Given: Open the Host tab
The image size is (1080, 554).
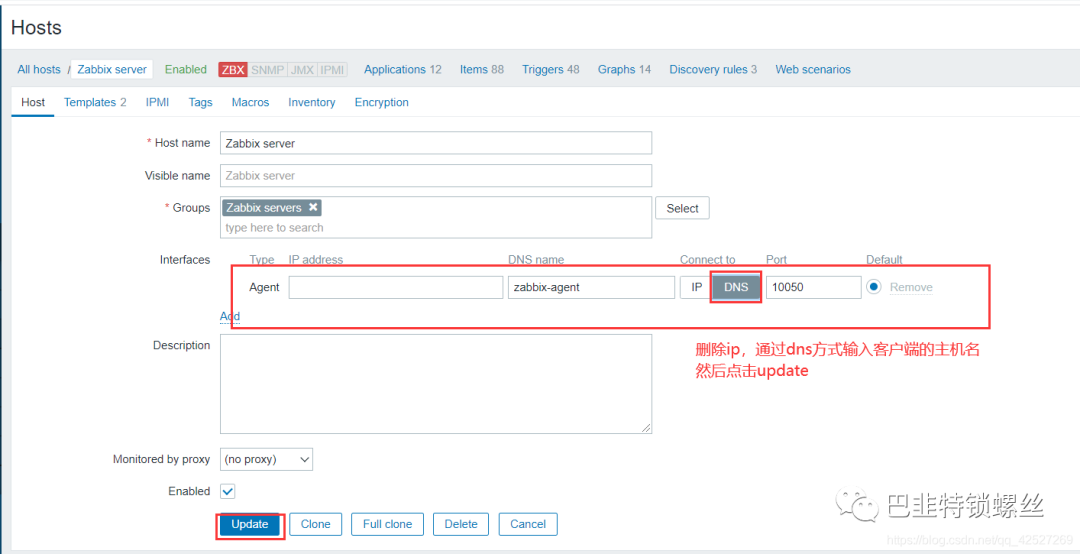Looking at the screenshot, I should click(33, 102).
